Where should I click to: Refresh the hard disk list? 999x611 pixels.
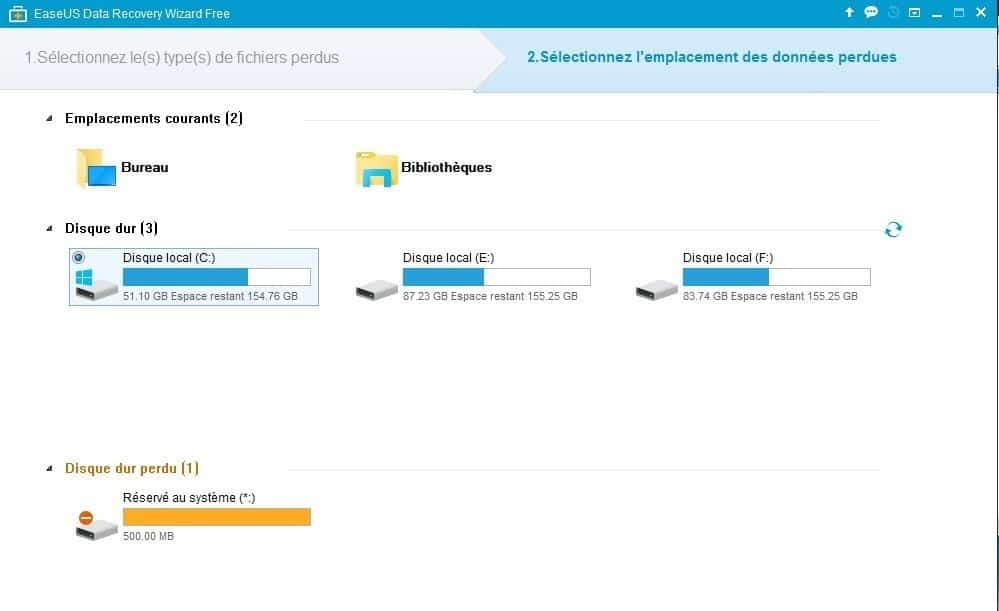click(893, 229)
